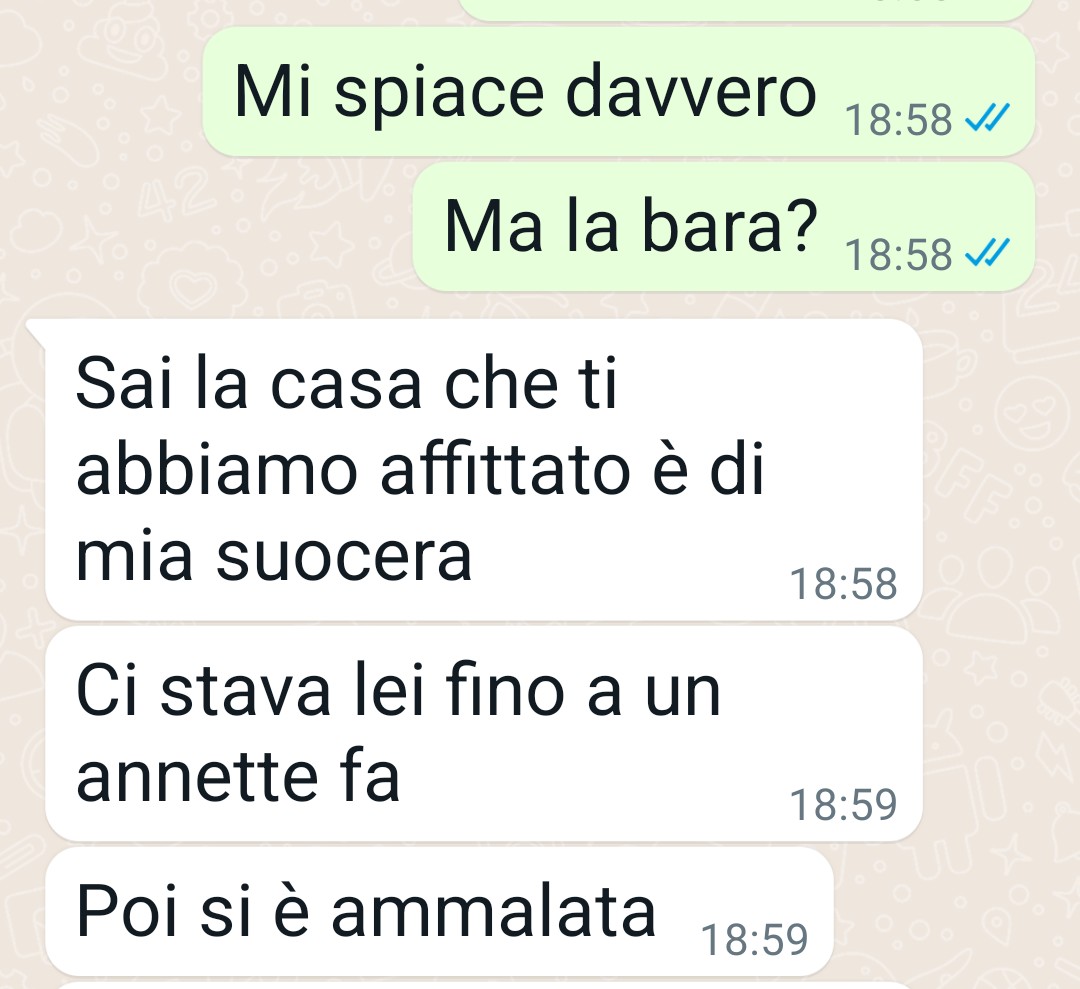This screenshot has width=1080, height=989.
Task: Click the 18:58 timestamp under 'mia suocera'
Action: 843,584
